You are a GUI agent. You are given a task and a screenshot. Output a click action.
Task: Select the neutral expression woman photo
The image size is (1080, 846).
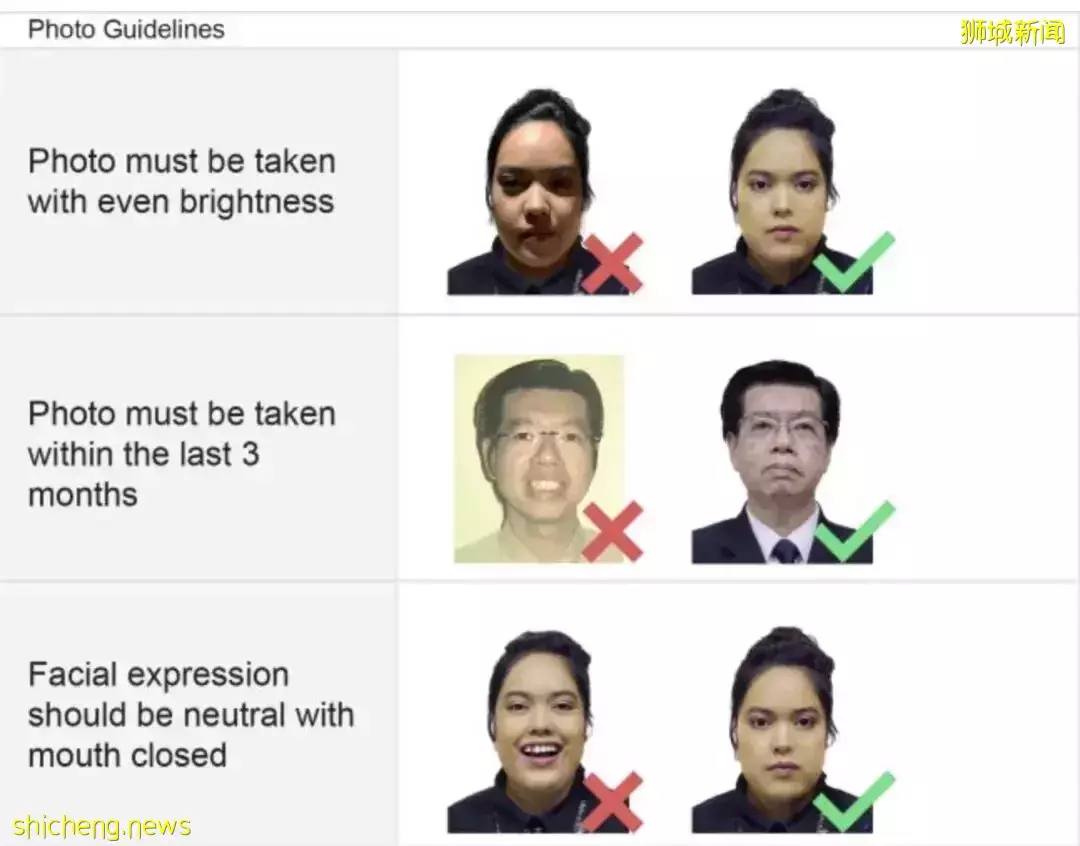click(x=782, y=730)
